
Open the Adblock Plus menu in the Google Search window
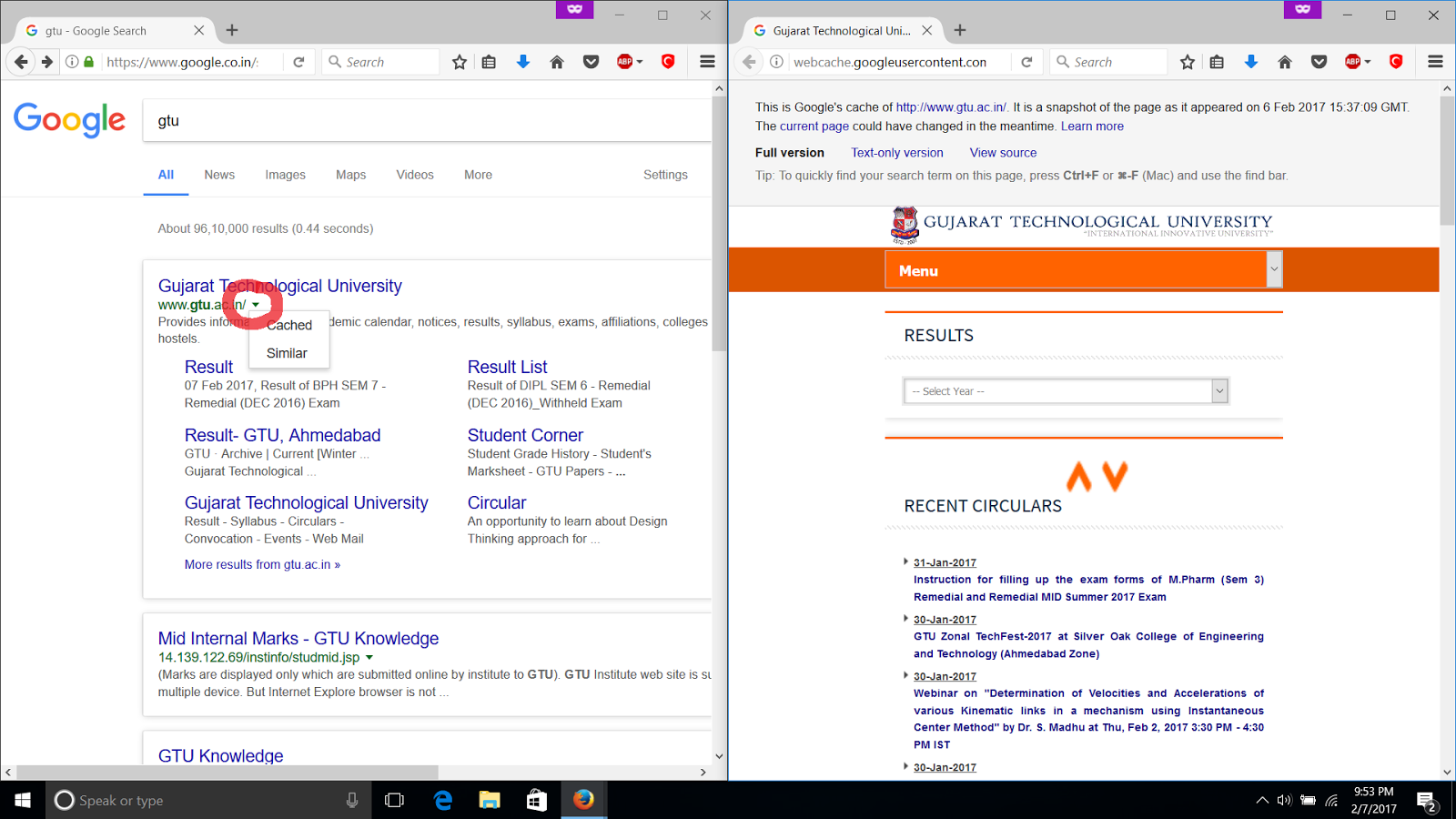(630, 62)
